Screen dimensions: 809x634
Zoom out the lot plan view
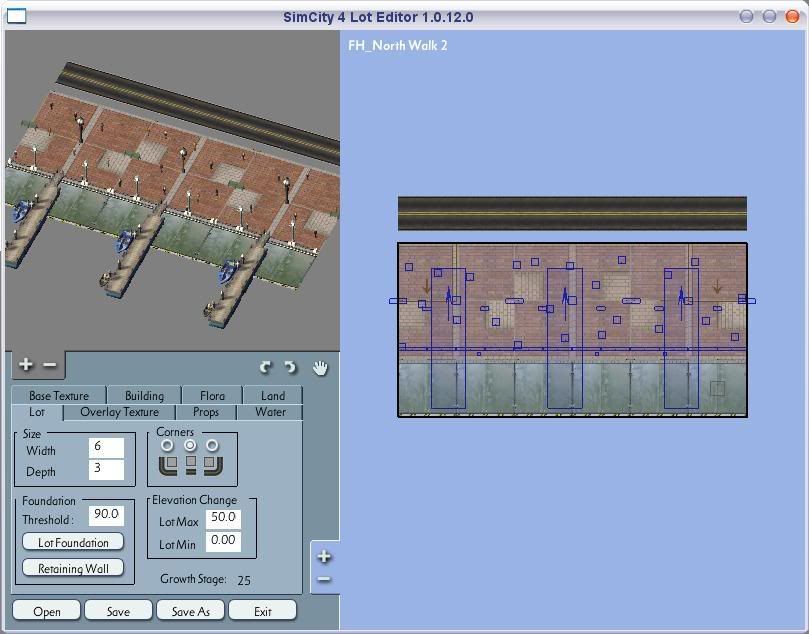click(324, 579)
